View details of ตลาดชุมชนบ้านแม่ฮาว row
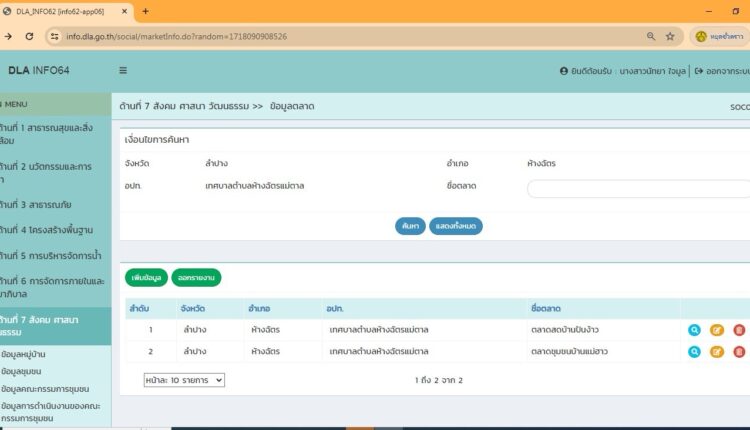The width and height of the screenshot is (750, 430). click(695, 351)
